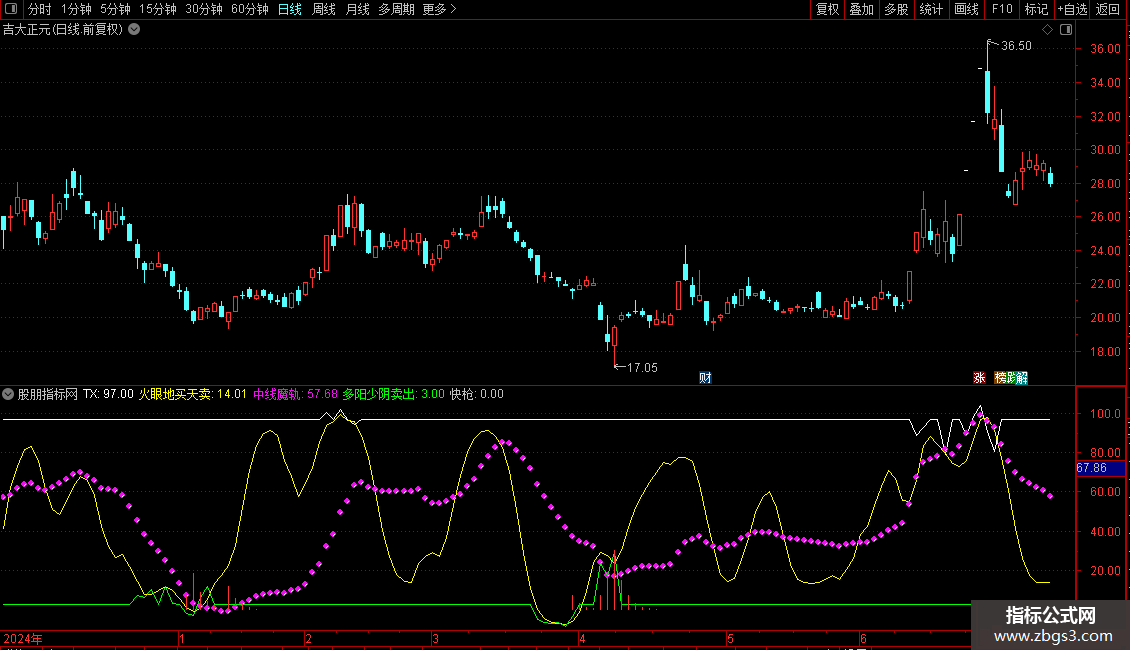The width and height of the screenshot is (1130, 650).
Task: Click month 6 on the time axis
Action: [x=863, y=639]
